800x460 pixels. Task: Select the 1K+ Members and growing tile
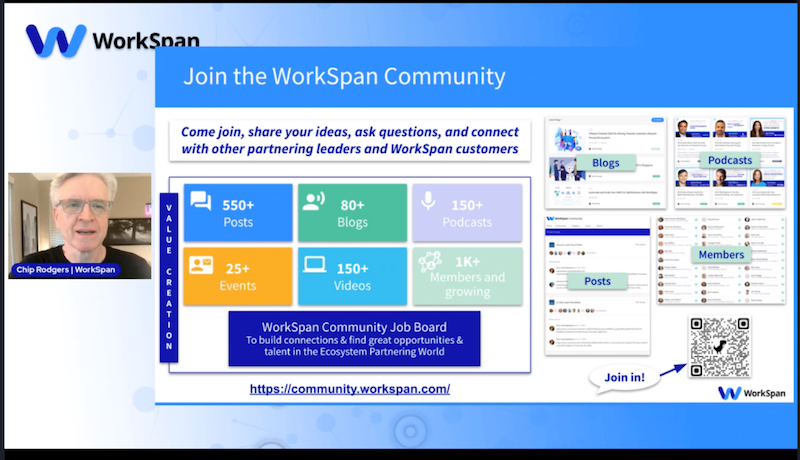(x=467, y=276)
